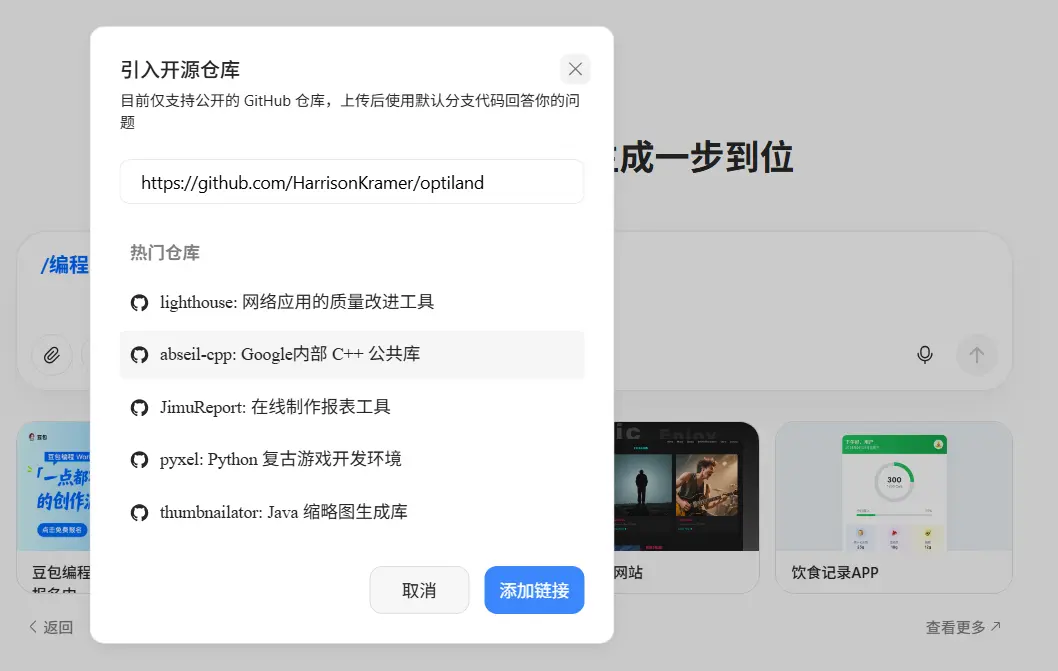
Task: Select abseil-cpp: Google内部 C++ 公共库
Action: tap(290, 355)
